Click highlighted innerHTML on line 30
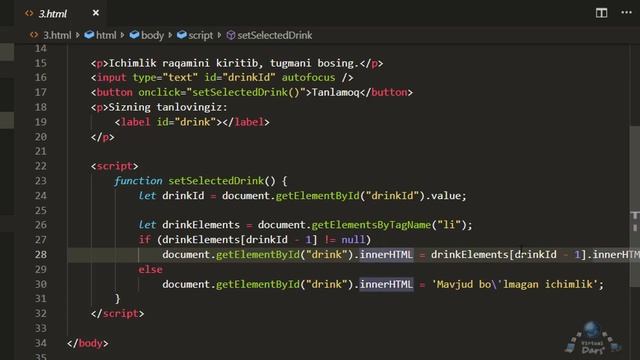640x360 pixels. tap(386, 284)
